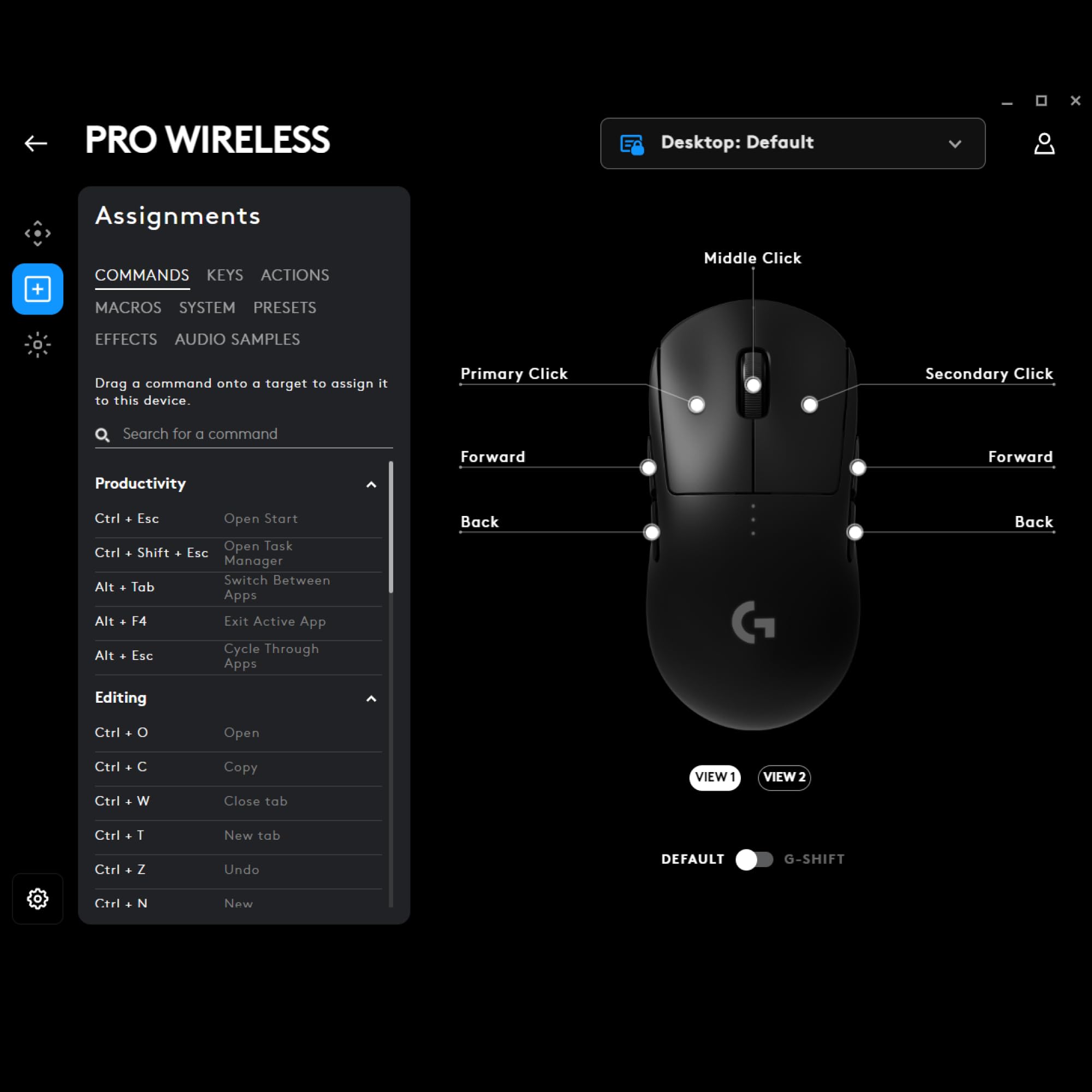This screenshot has height=1092, width=1092.
Task: Select the Profile/Account icon
Action: (1046, 143)
